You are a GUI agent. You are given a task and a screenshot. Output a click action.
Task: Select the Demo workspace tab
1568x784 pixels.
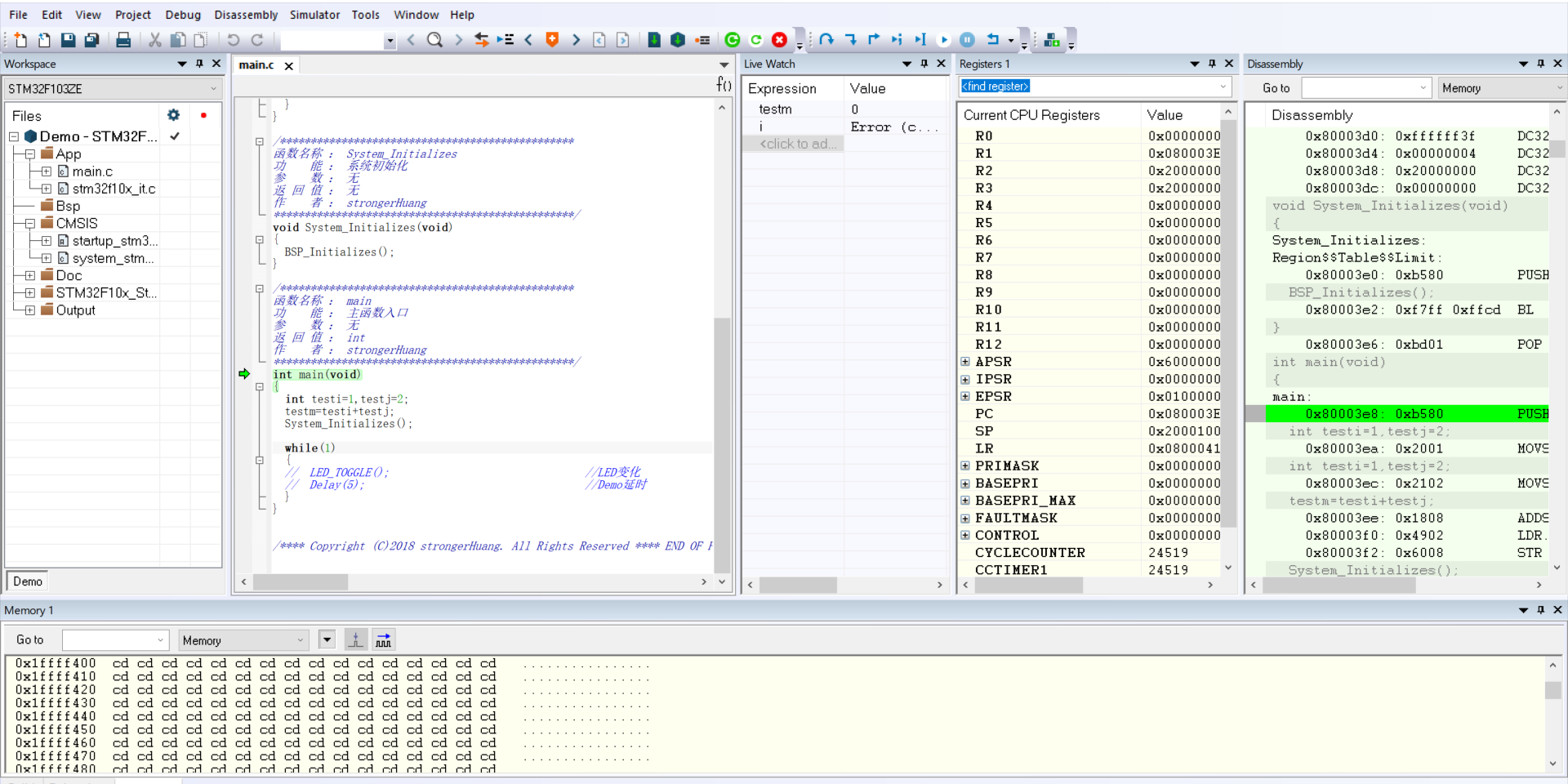coord(28,581)
